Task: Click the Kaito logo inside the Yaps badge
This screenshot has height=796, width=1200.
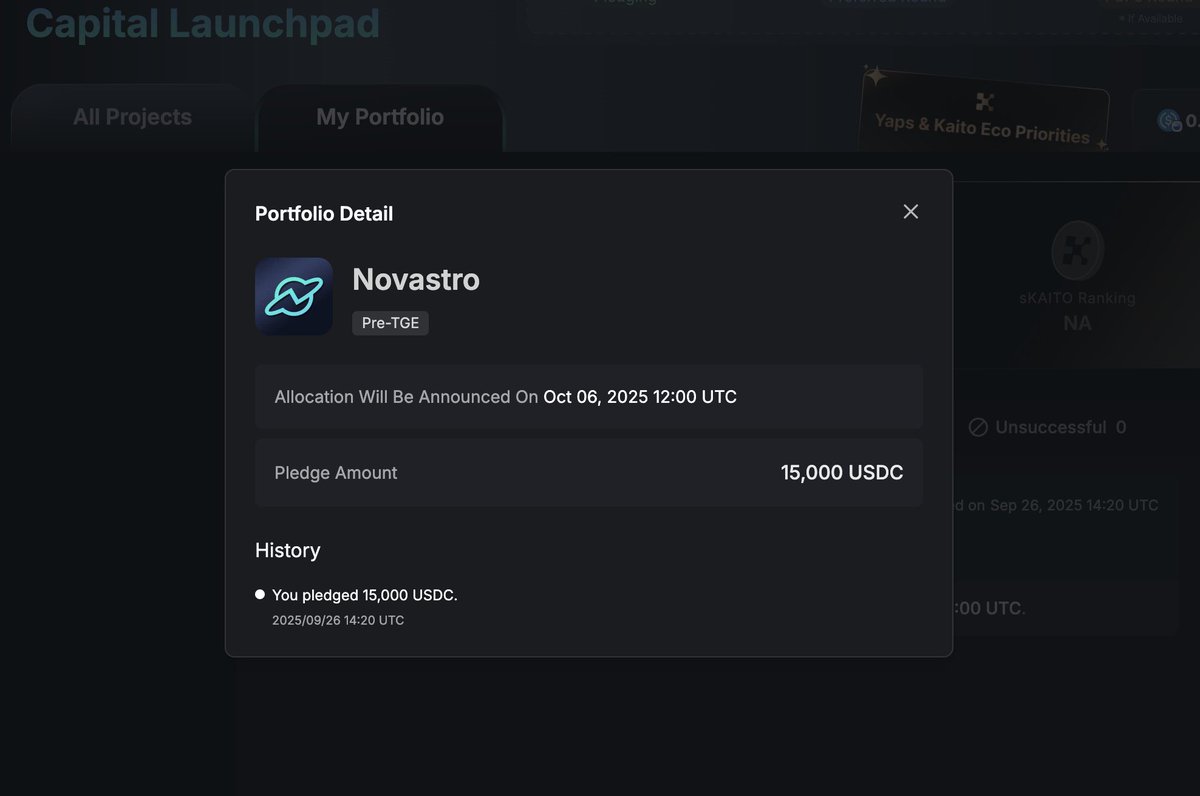Action: 985,101
